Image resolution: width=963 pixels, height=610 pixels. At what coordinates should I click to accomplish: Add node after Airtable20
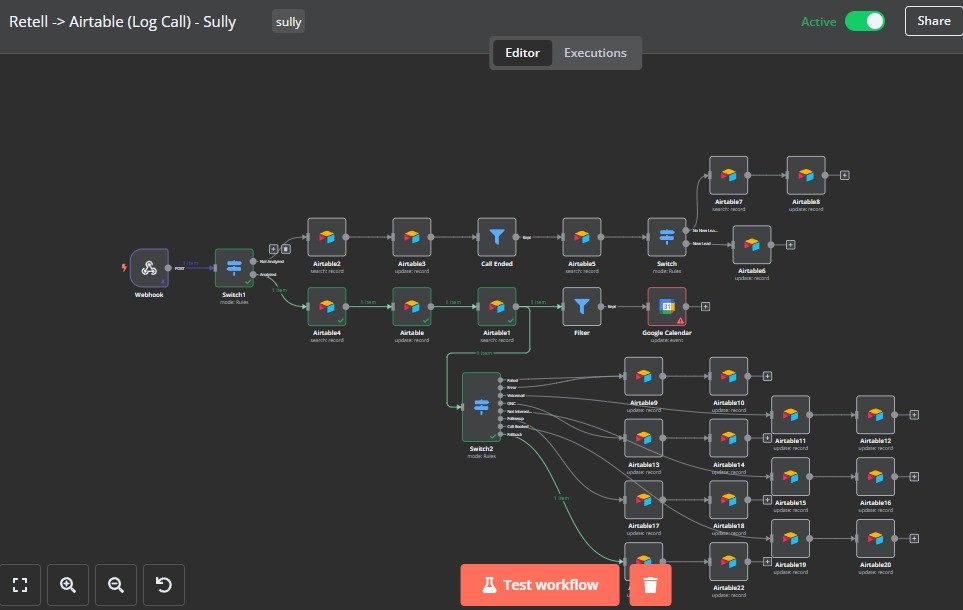914,538
